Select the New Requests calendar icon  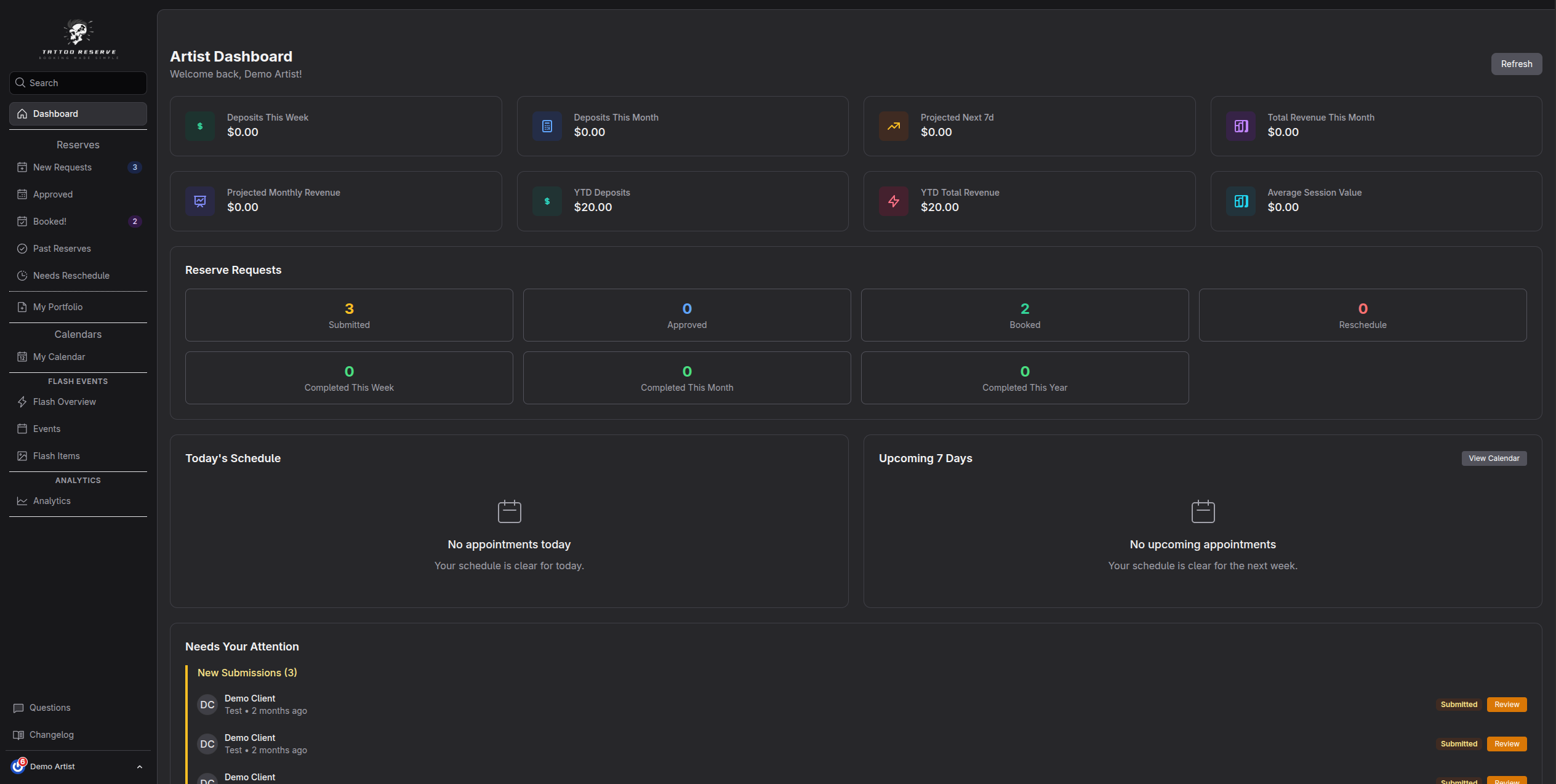22,167
